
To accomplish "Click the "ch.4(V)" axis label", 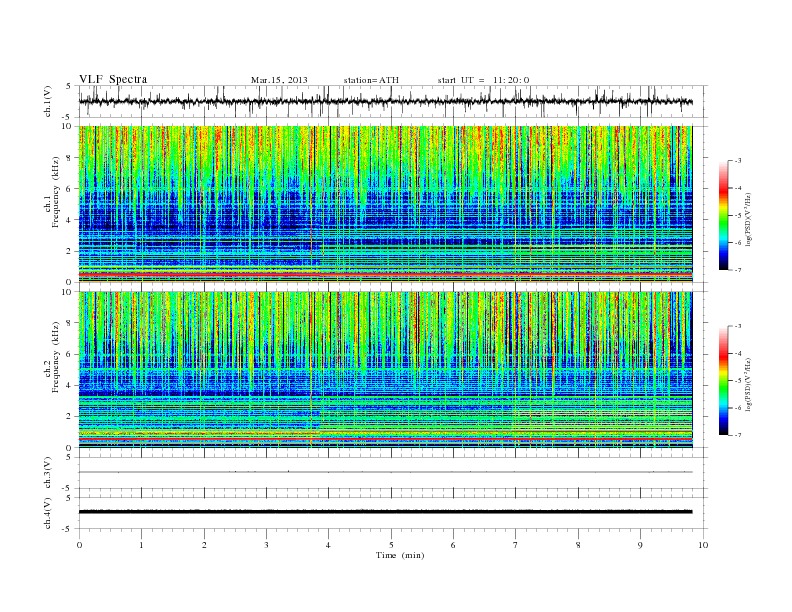I will tap(48, 513).
